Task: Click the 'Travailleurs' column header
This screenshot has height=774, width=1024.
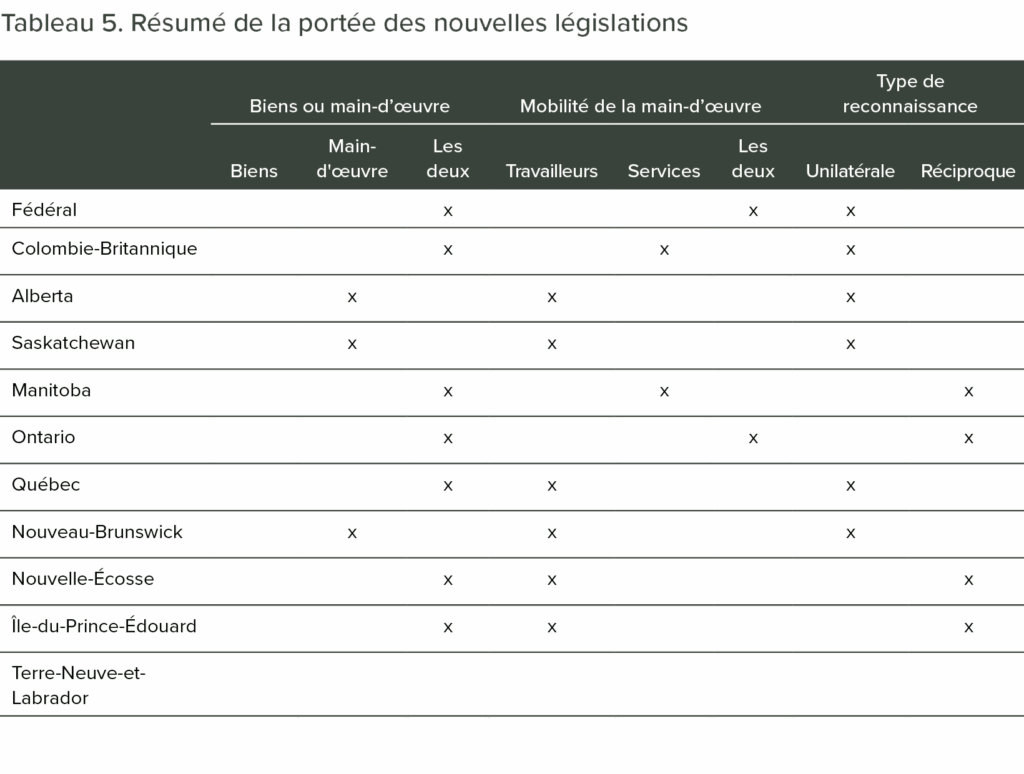Action: 551,171
